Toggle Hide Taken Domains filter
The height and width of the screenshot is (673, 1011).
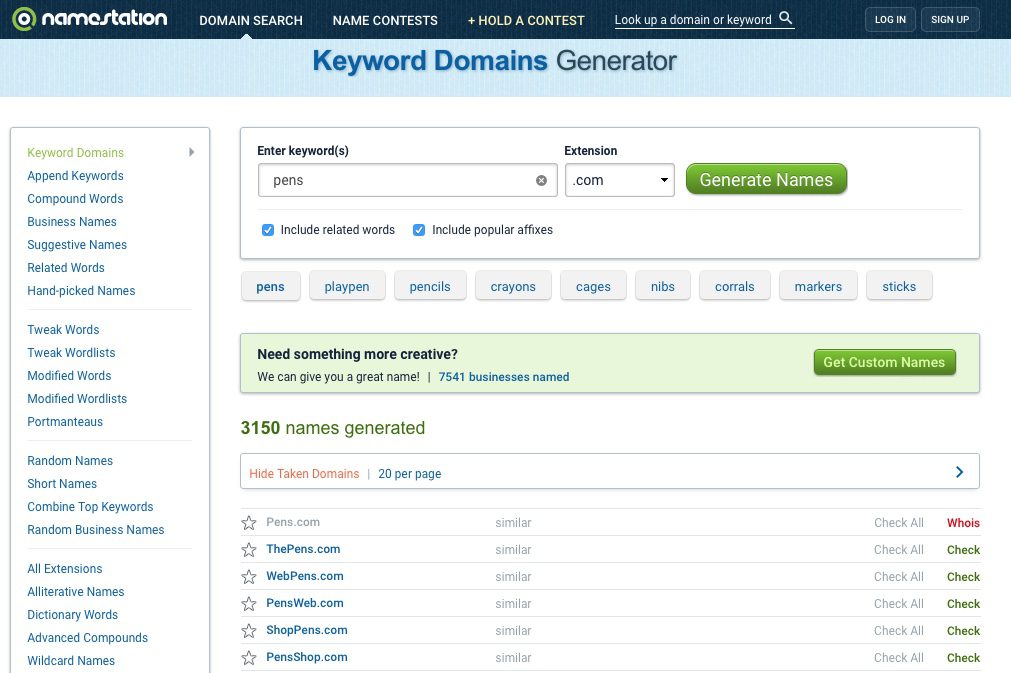coord(304,474)
